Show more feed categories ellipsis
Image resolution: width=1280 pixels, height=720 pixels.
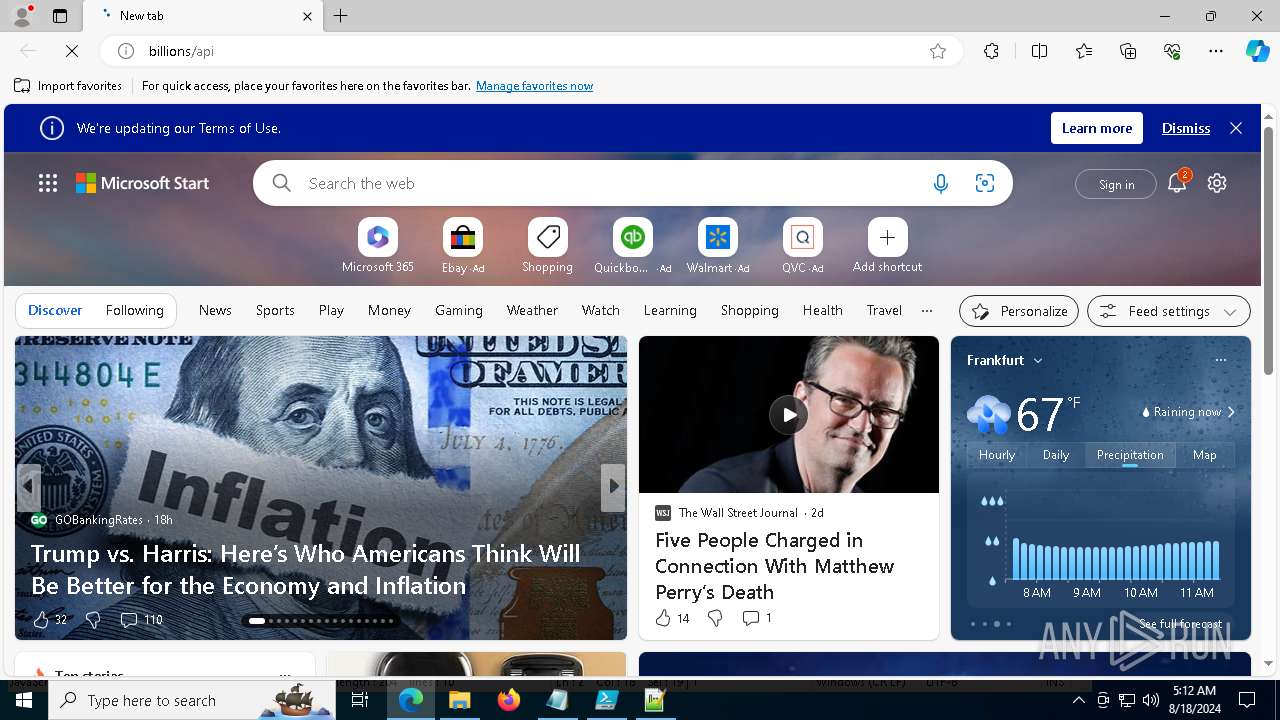coord(927,311)
